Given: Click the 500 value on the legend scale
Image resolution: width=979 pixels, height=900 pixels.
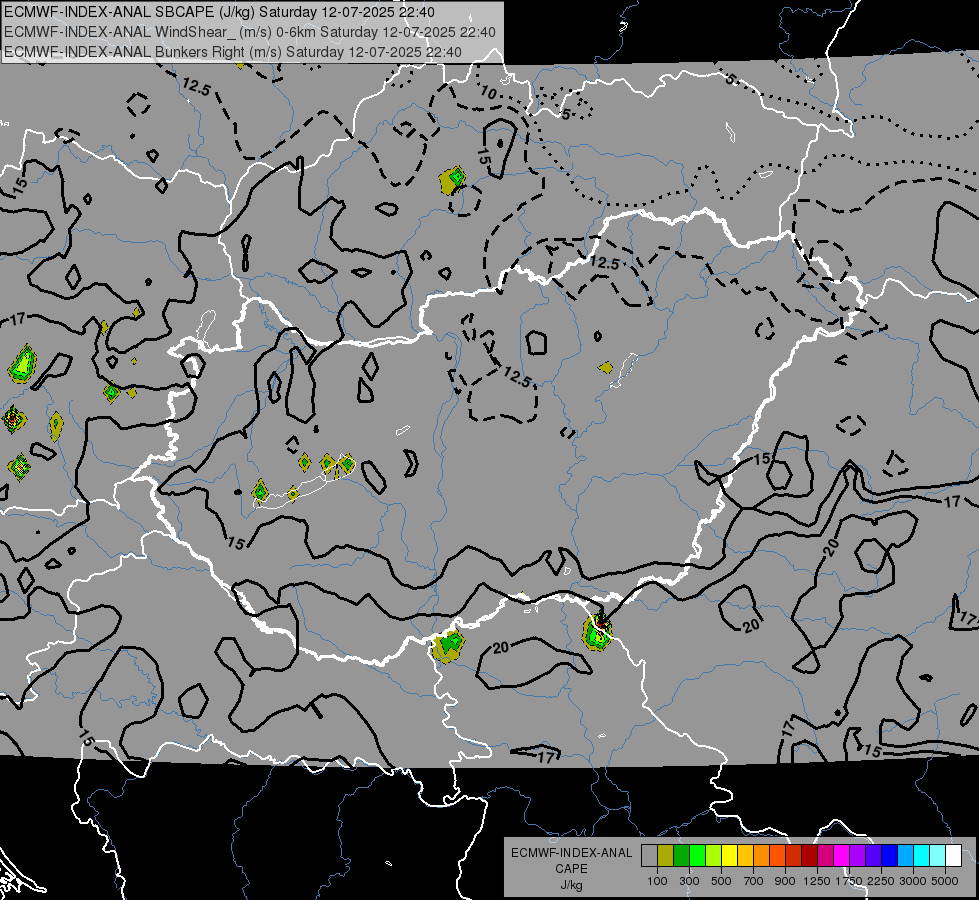Looking at the screenshot, I should pyautogui.click(x=721, y=881).
